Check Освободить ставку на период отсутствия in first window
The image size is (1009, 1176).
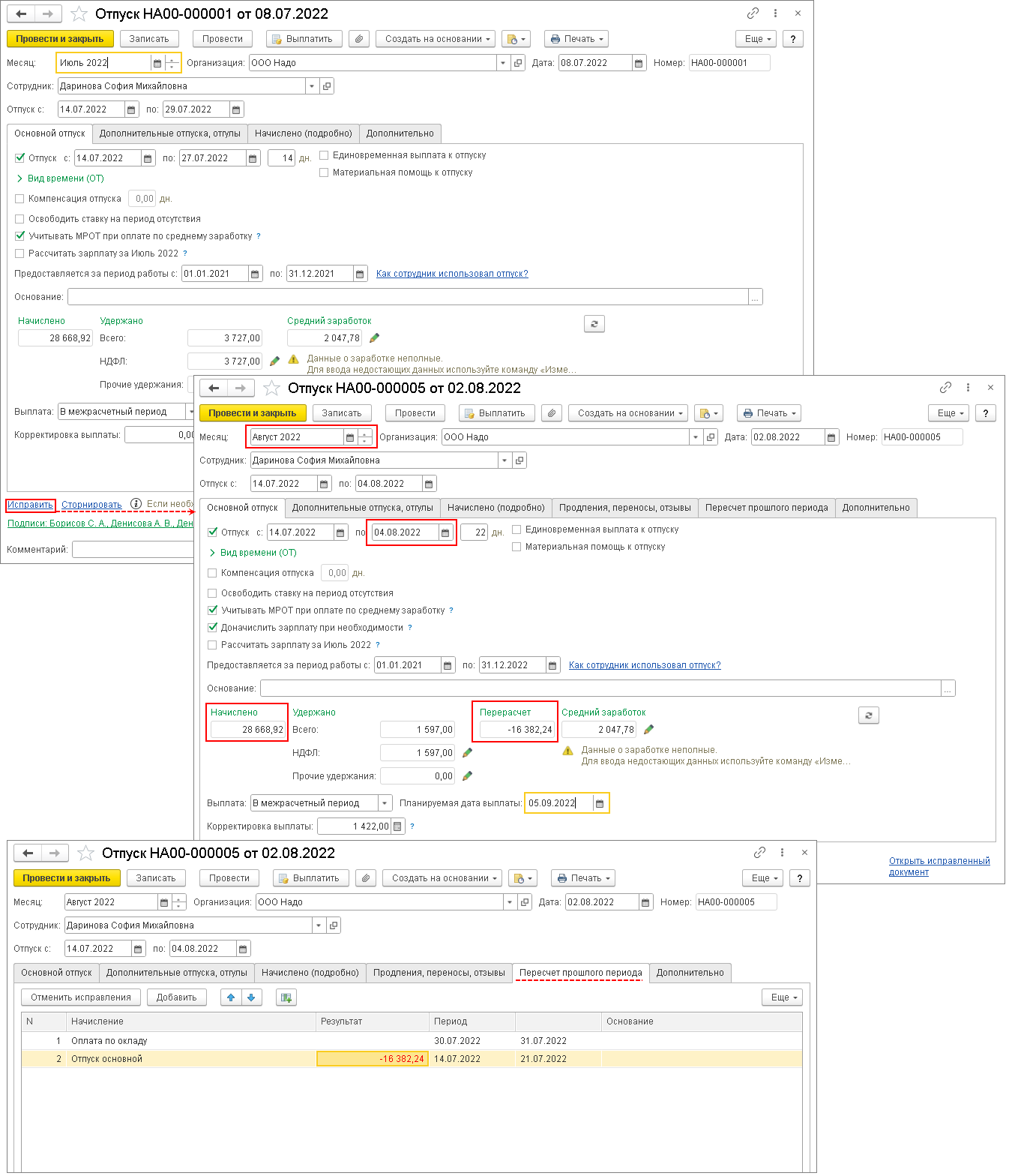(x=19, y=219)
